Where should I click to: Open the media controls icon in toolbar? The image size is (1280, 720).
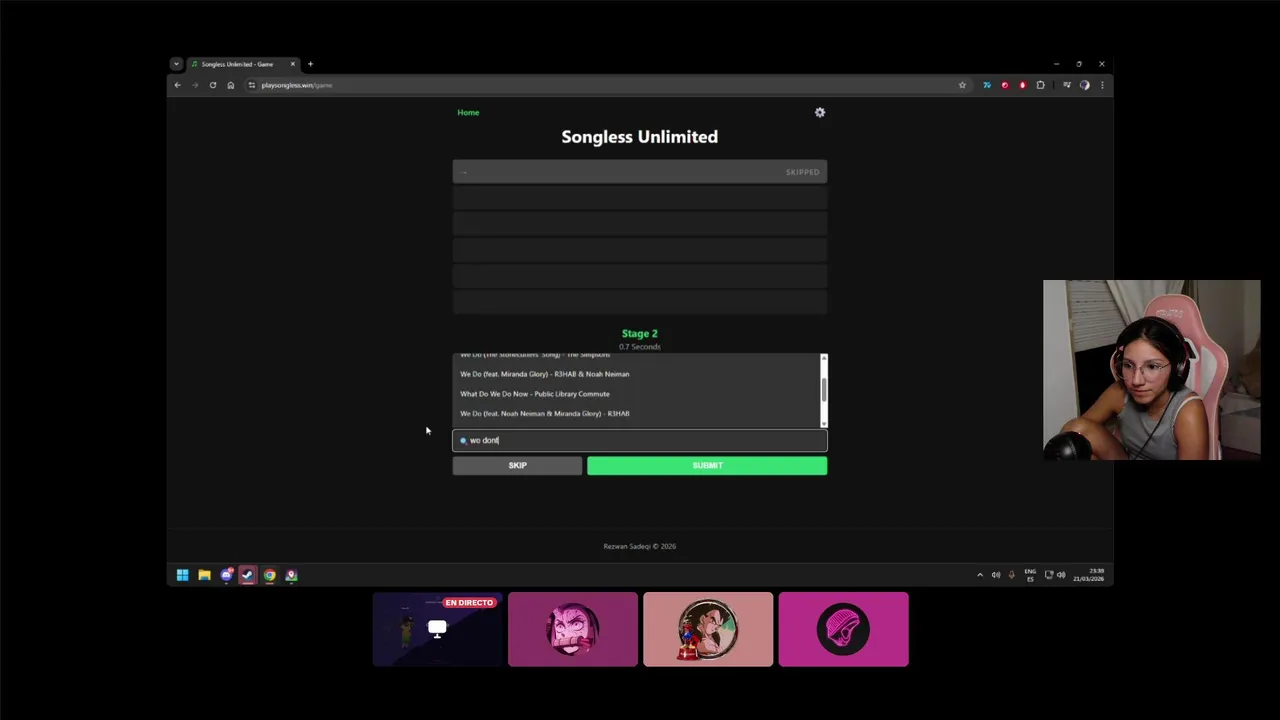(1067, 85)
